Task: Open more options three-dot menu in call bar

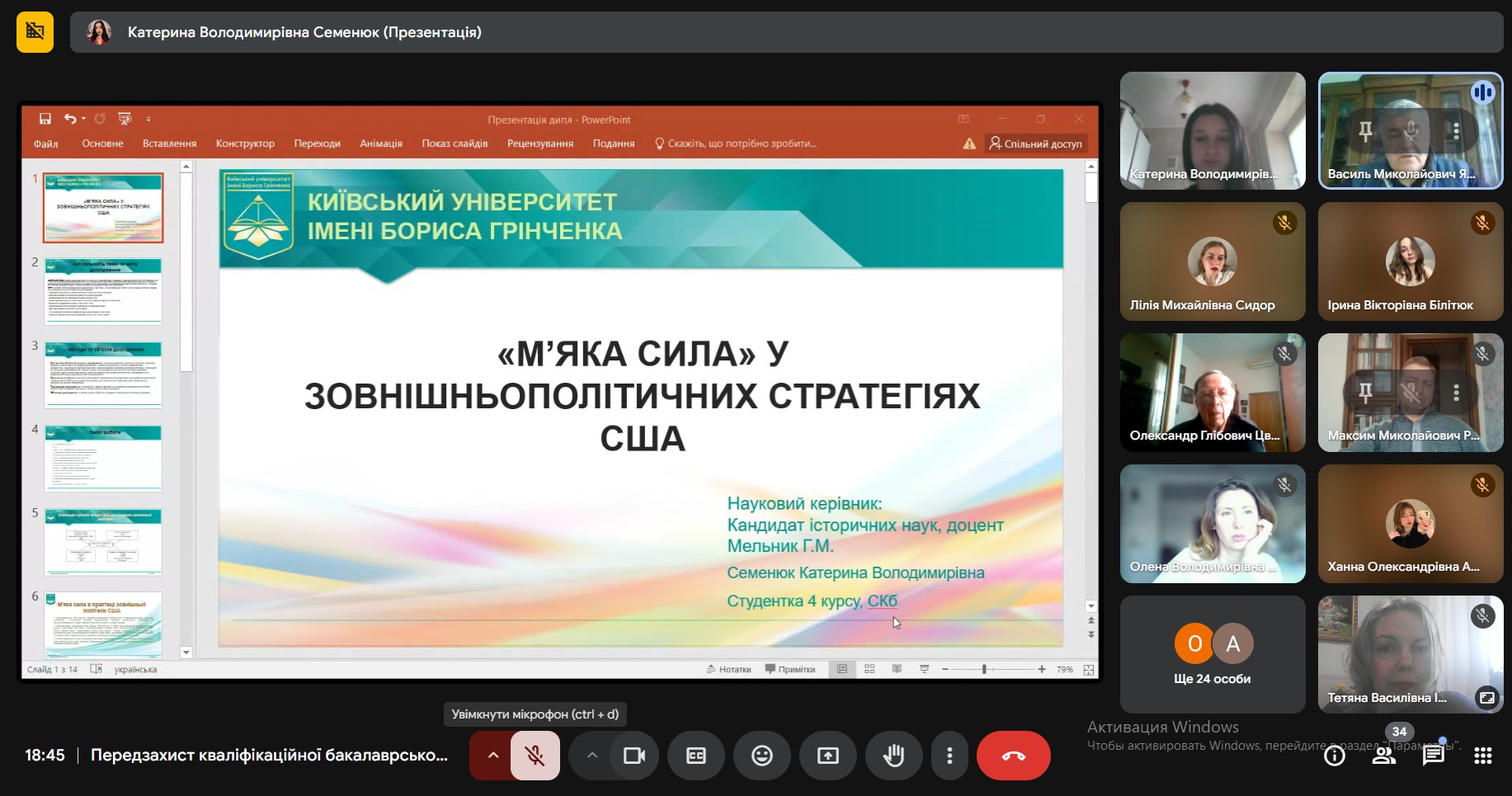Action: click(x=949, y=756)
